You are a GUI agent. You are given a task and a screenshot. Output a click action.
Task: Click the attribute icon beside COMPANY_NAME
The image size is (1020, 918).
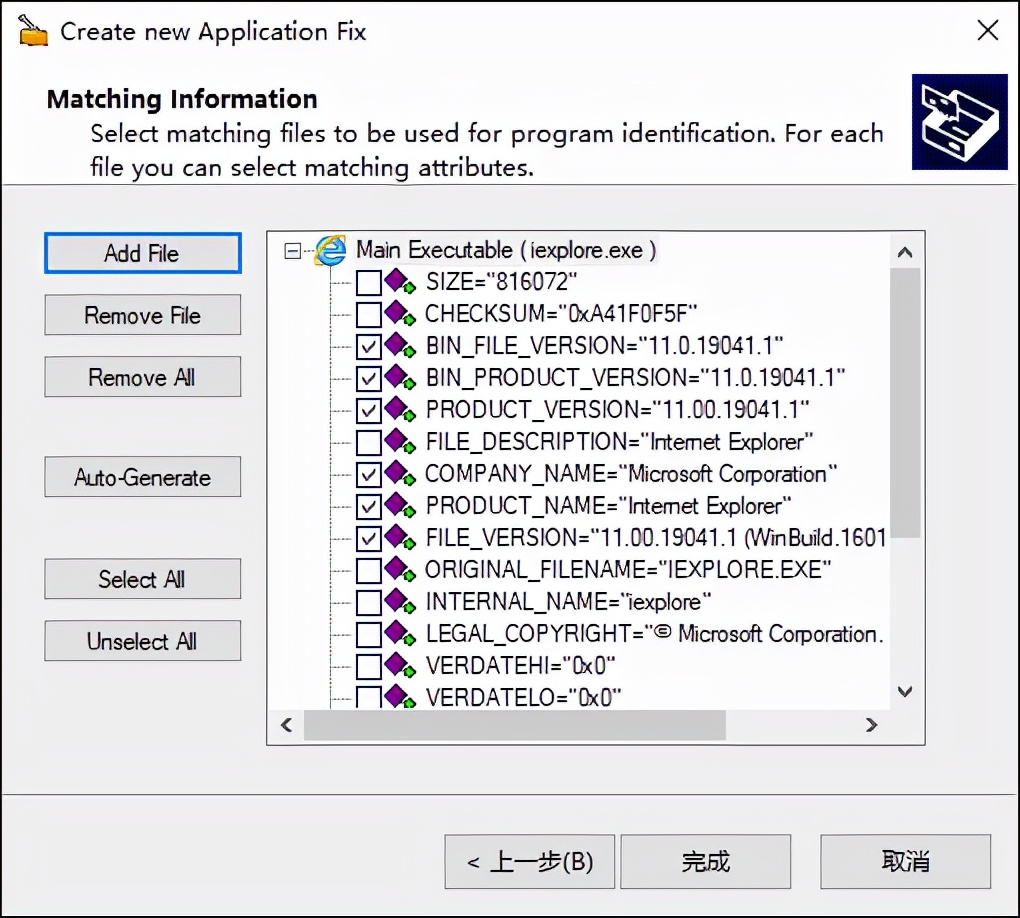(x=399, y=474)
